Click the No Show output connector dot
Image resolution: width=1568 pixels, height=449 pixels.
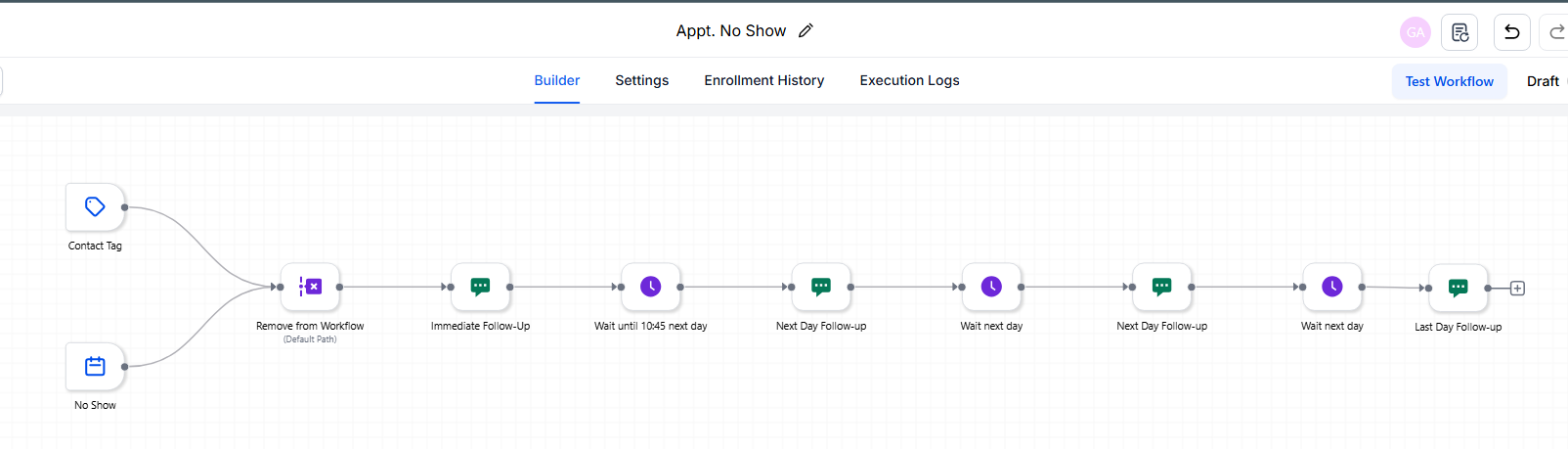click(x=124, y=367)
